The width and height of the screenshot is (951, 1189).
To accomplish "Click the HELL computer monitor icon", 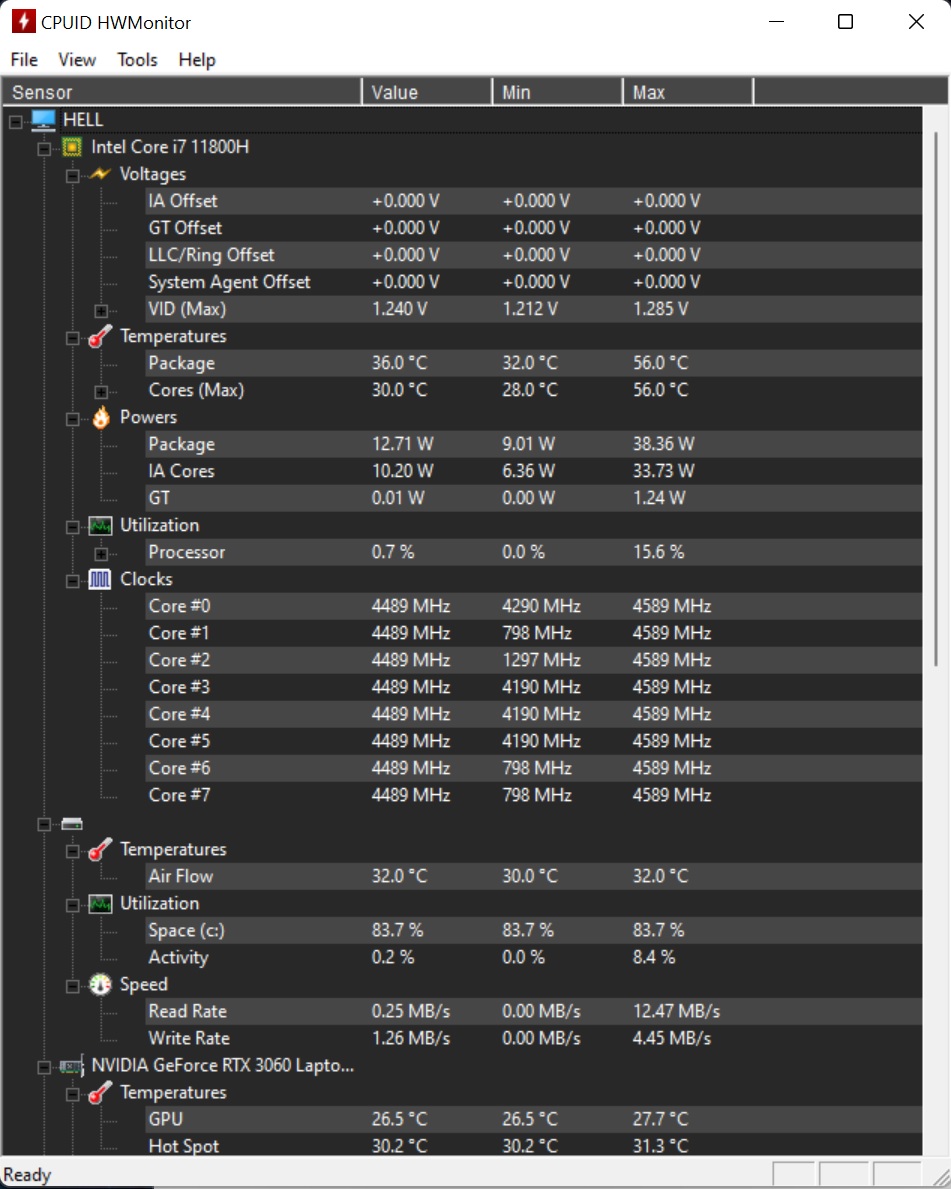I will (43, 120).
